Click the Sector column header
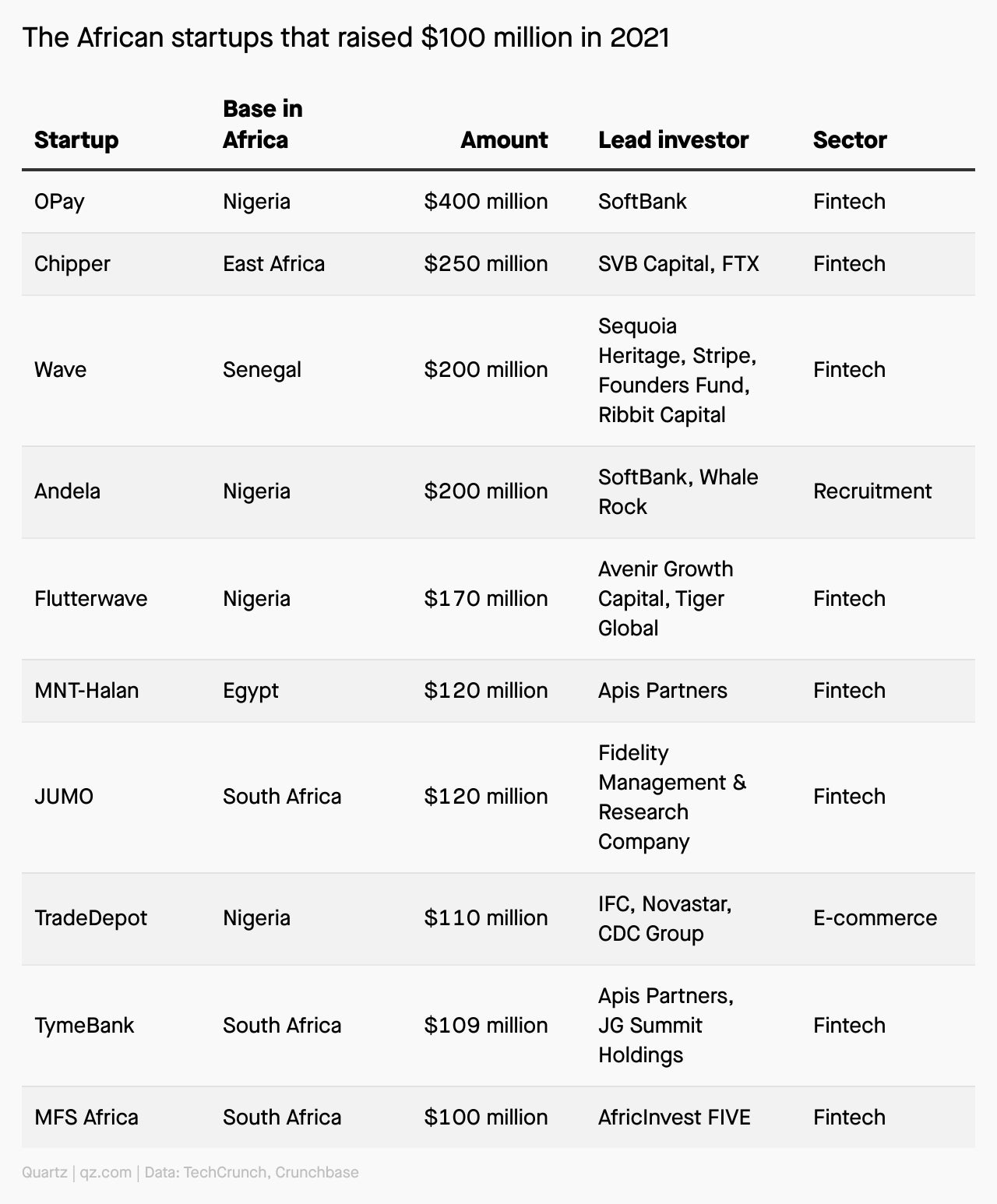The image size is (997, 1204). (850, 140)
